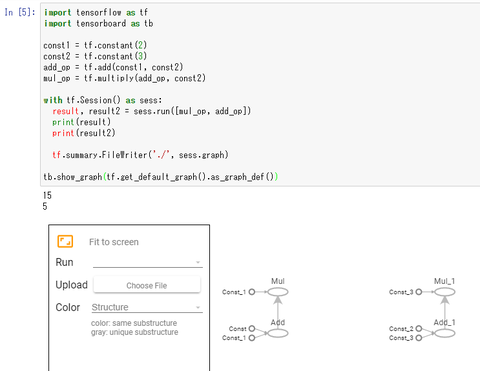This screenshot has height=371, width=480.
Task: Click the Const_1 circle feeding Mul
Action: 252,292
